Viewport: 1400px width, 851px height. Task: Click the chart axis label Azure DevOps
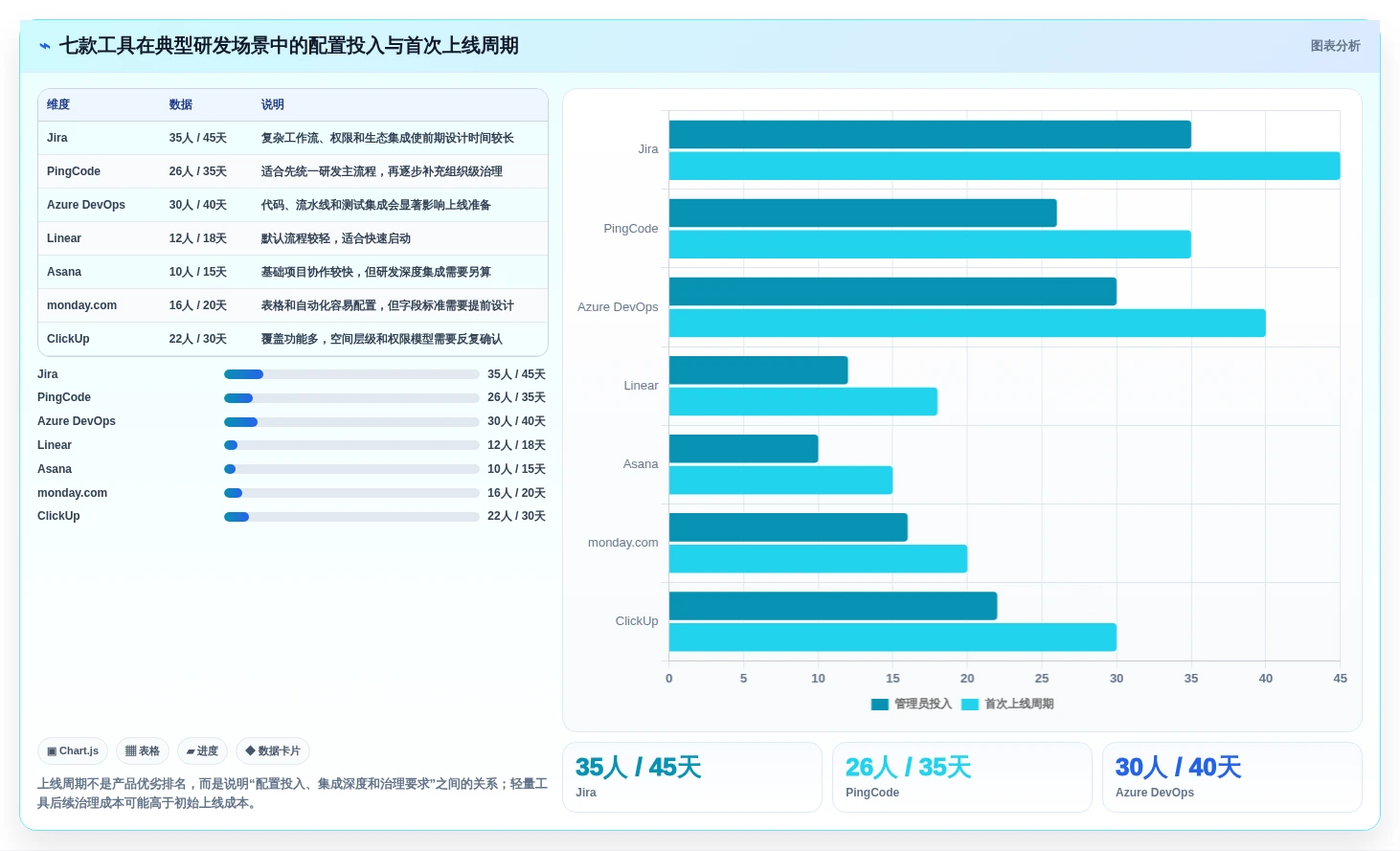pos(618,307)
